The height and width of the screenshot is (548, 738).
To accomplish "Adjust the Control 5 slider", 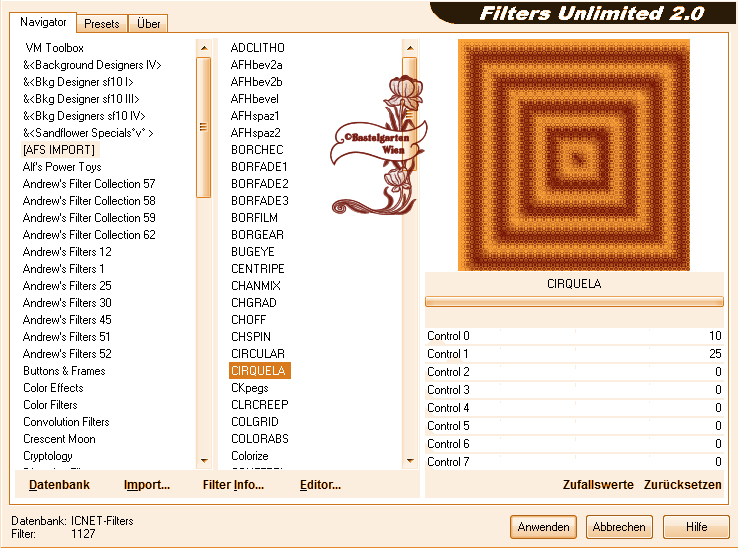I will pyautogui.click(x=574, y=426).
